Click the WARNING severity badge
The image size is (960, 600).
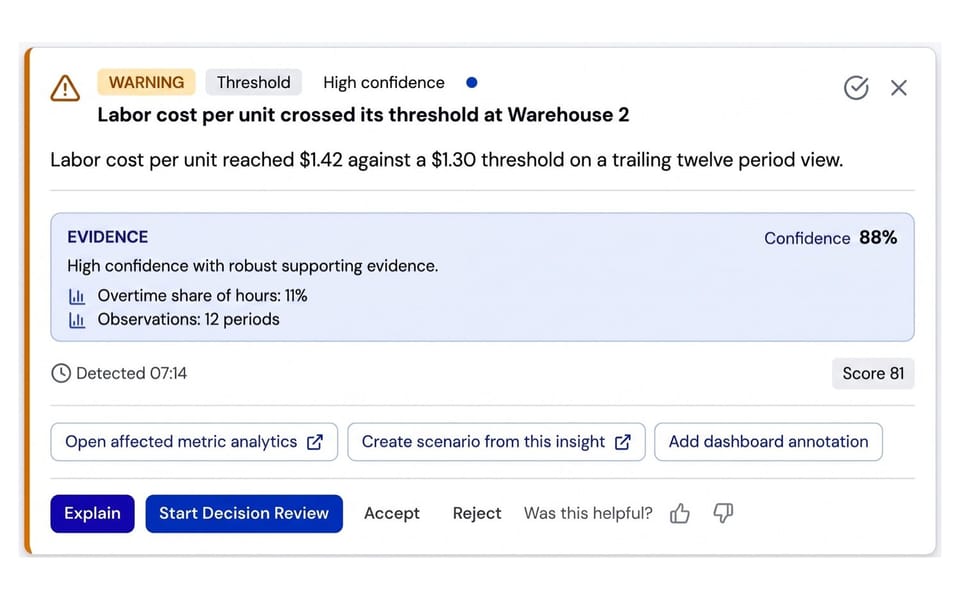tap(146, 82)
